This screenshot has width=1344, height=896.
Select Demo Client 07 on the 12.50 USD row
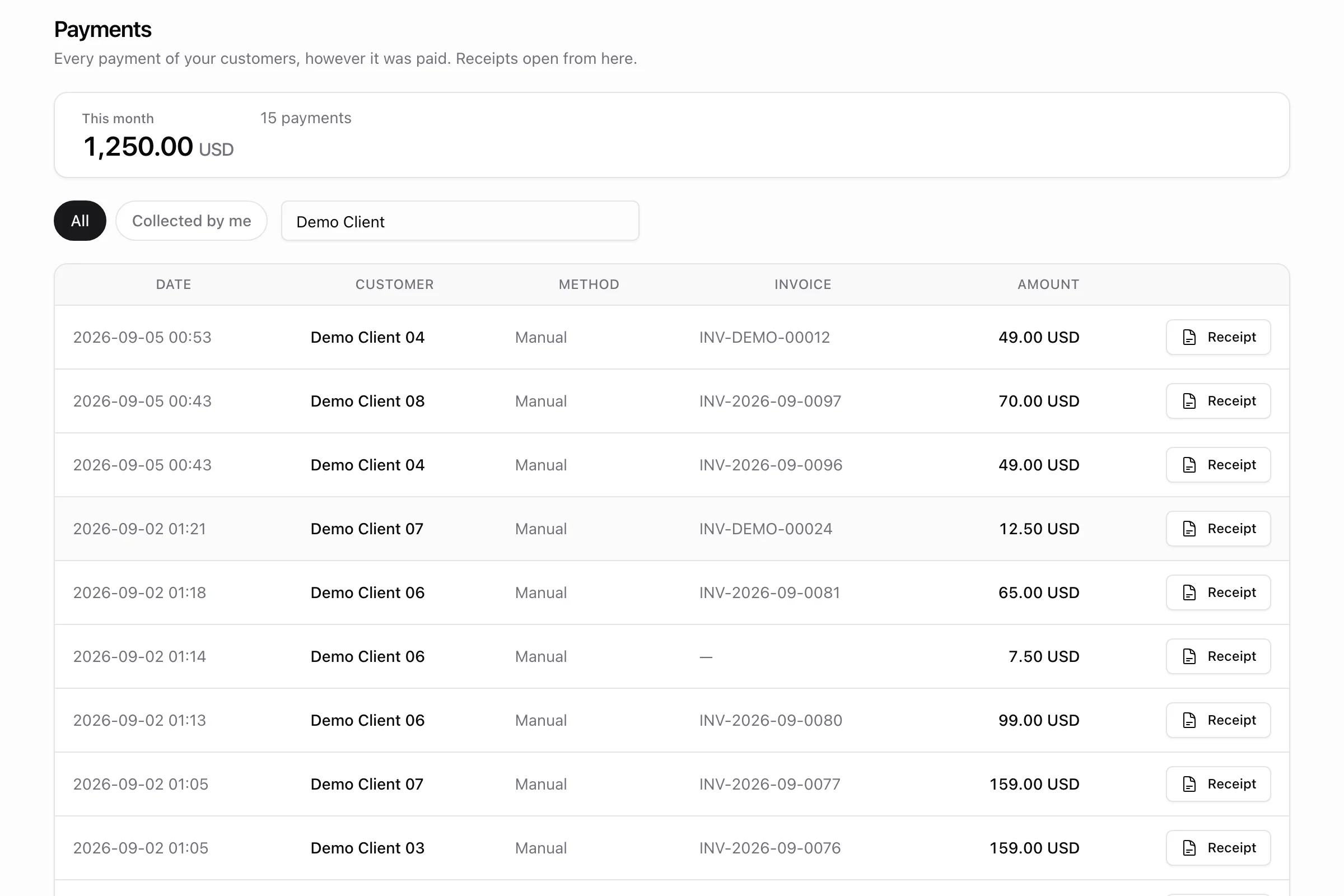coord(367,529)
